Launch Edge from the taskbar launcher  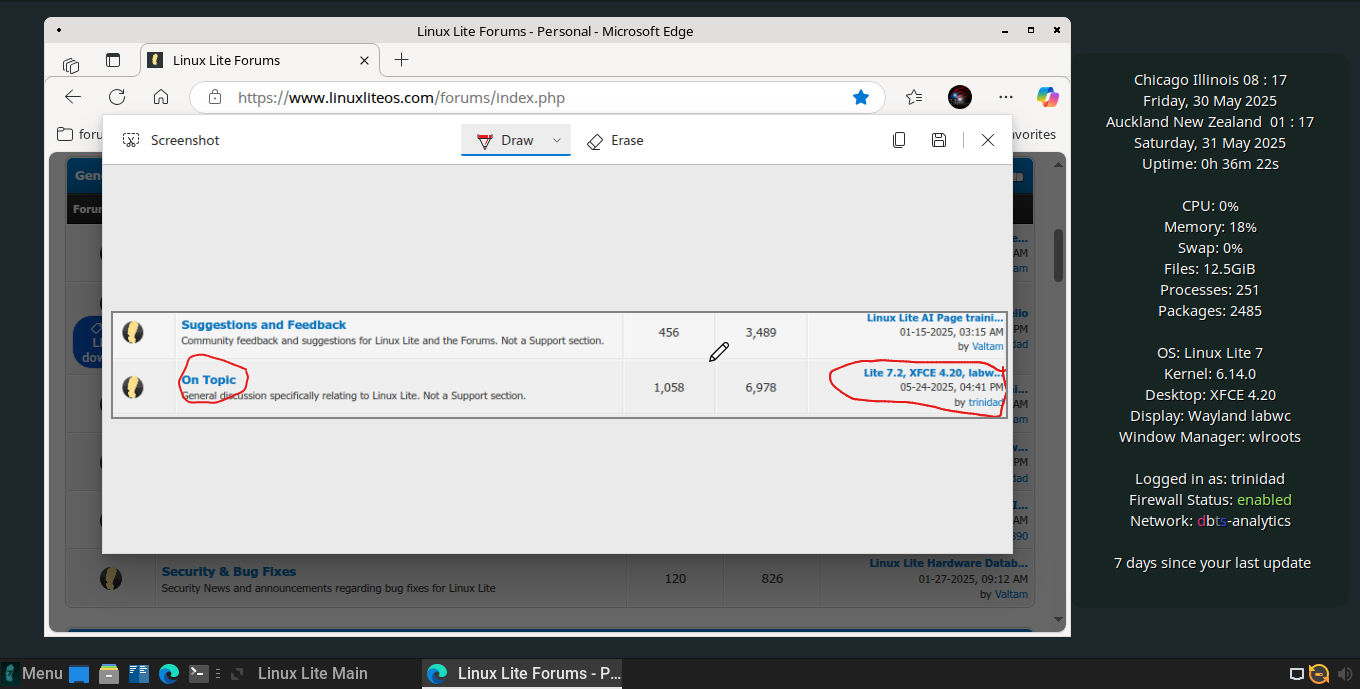point(168,674)
